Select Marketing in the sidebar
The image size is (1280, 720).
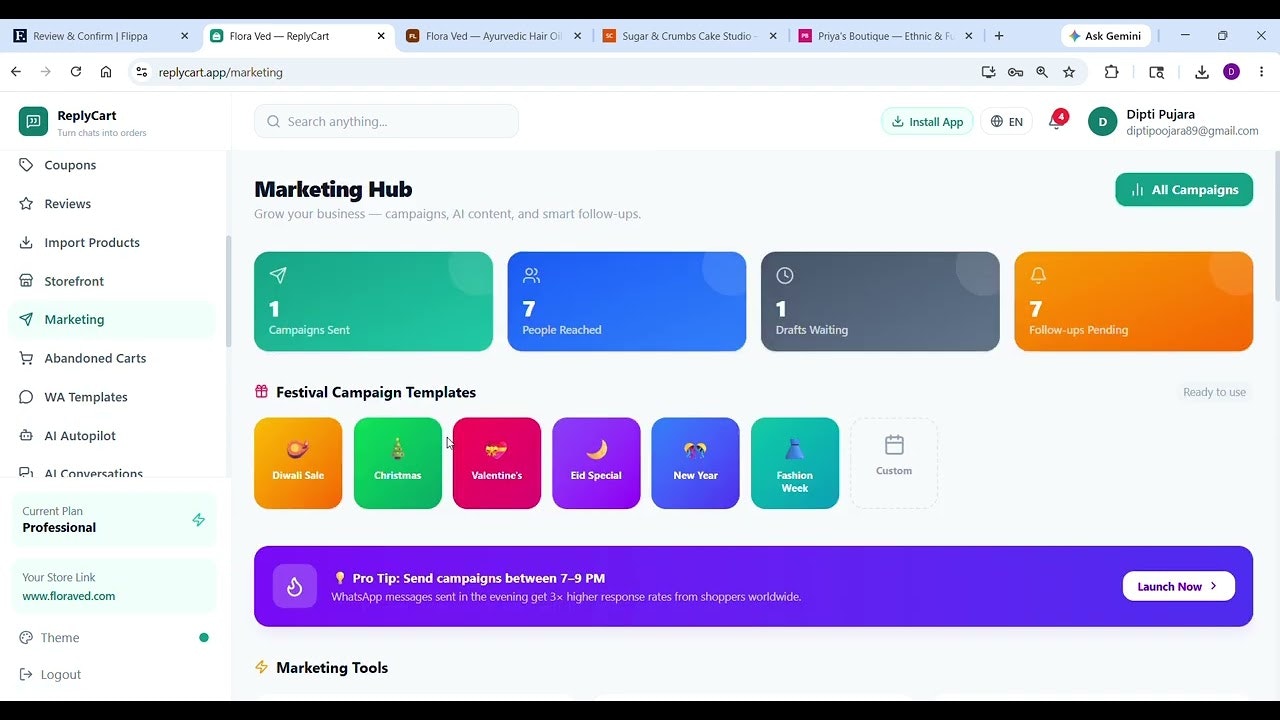tap(113, 320)
